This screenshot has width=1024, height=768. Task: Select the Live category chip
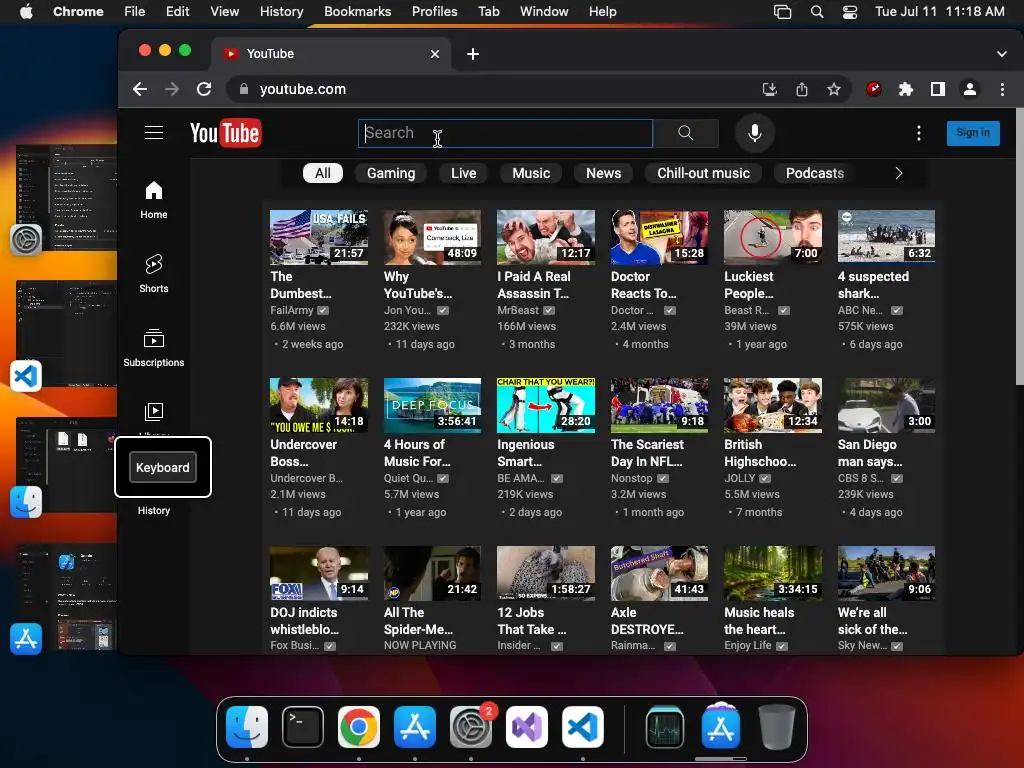tap(464, 173)
